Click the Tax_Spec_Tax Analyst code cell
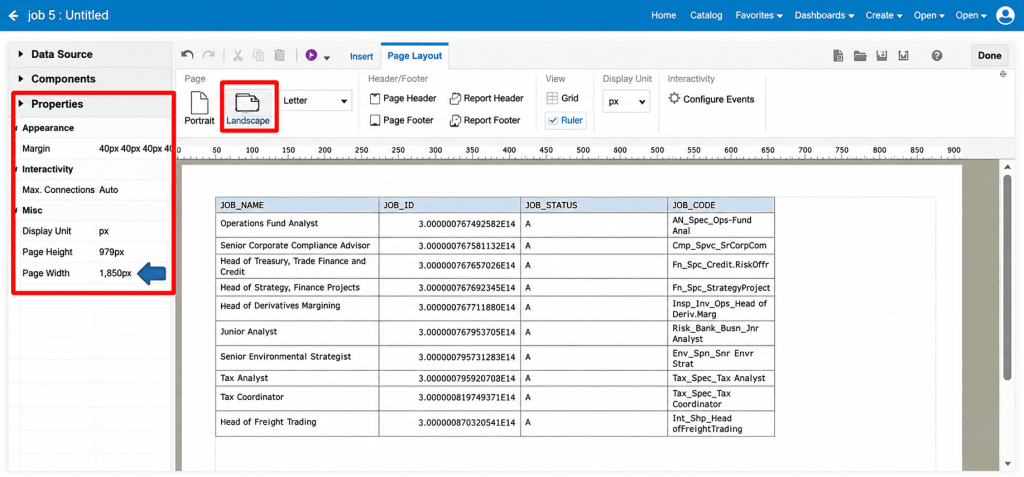Image resolution: width=1024 pixels, height=477 pixels. [721, 378]
